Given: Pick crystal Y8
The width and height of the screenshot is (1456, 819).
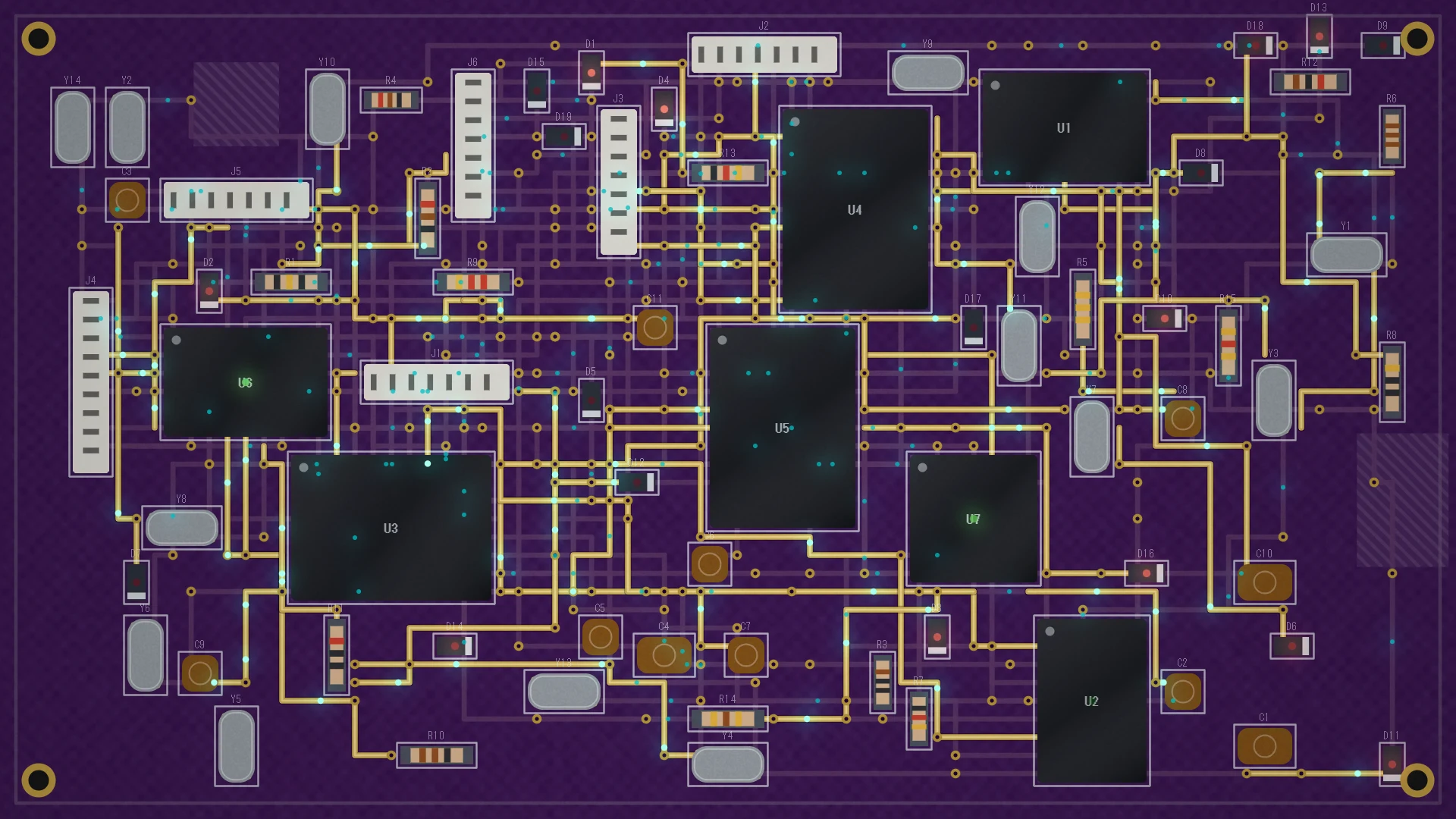Looking at the screenshot, I should (x=181, y=528).
